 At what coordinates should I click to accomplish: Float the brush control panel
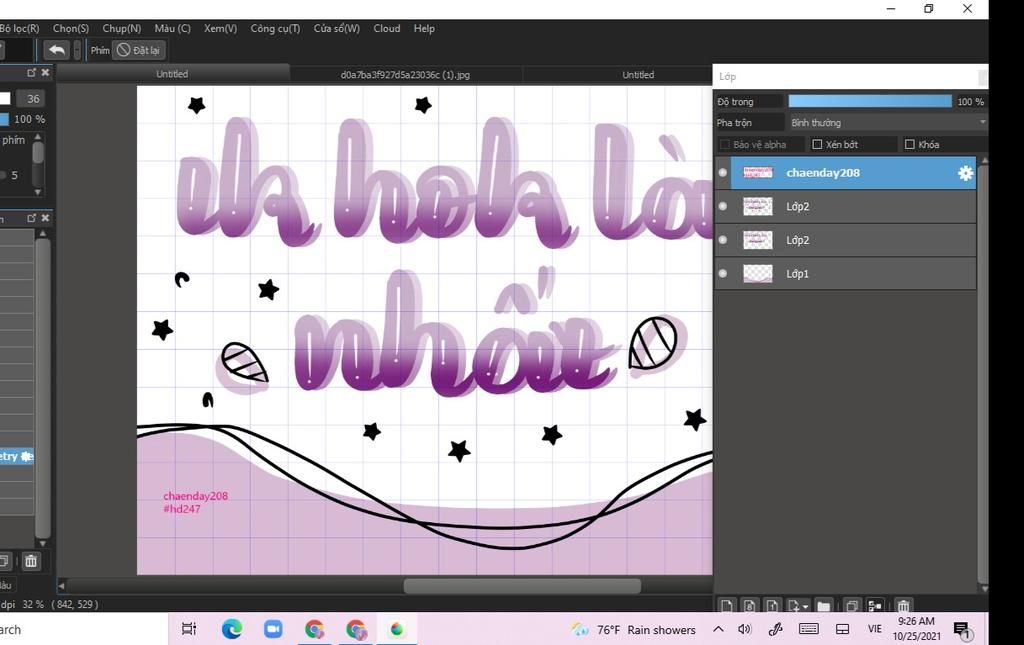click(31, 72)
